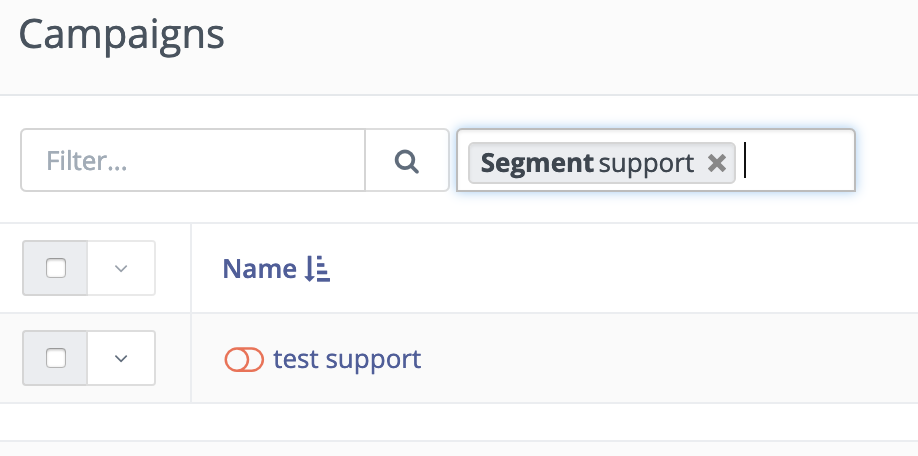The image size is (918, 456).
Task: Click the Campaigns page heading
Action: click(x=122, y=35)
